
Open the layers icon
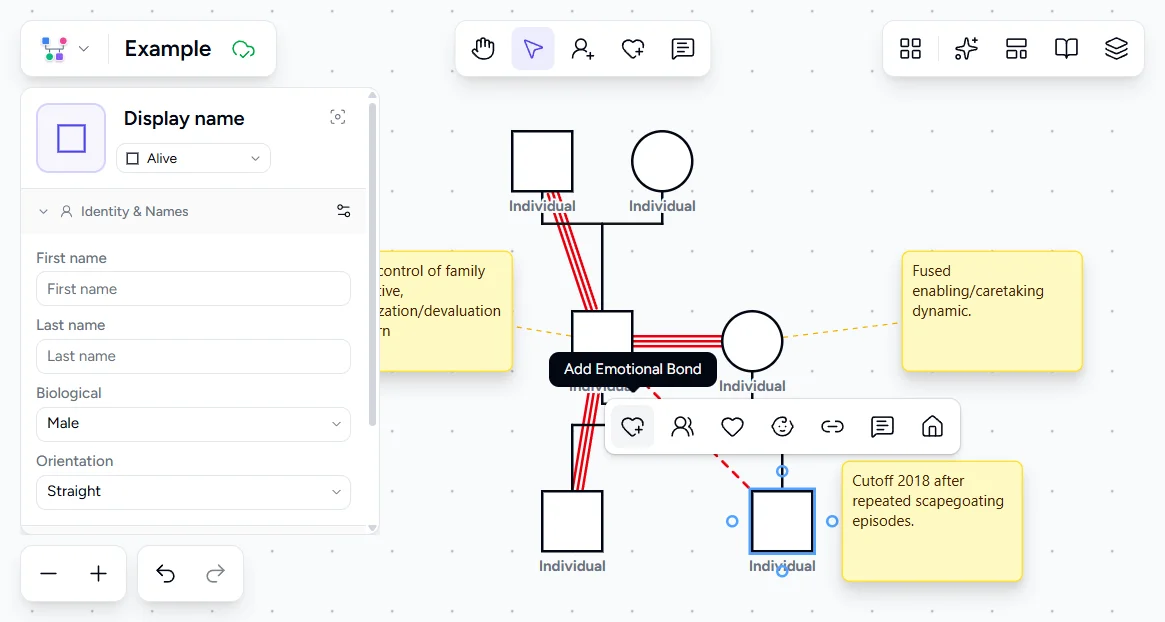1116,49
